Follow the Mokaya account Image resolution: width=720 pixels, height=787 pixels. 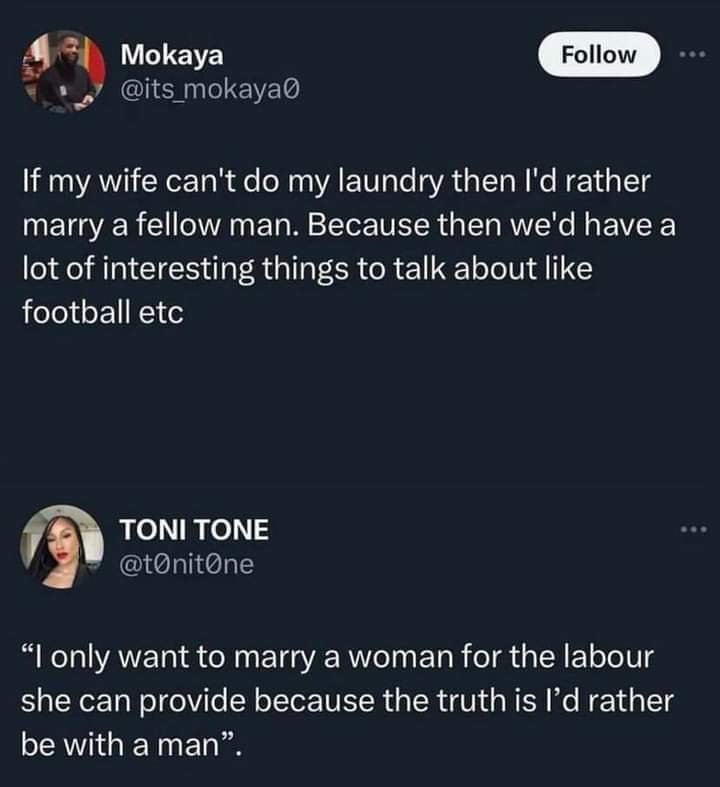pyautogui.click(x=599, y=54)
